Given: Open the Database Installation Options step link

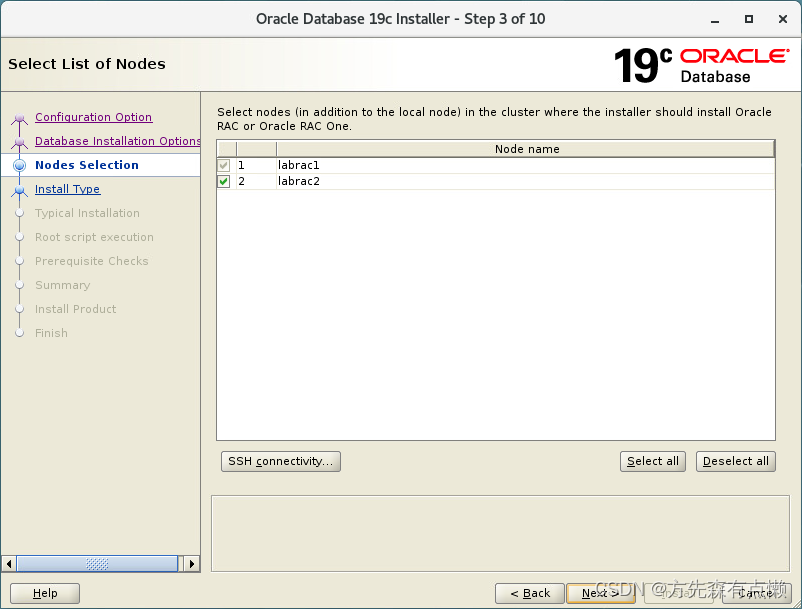Looking at the screenshot, I should [118, 141].
